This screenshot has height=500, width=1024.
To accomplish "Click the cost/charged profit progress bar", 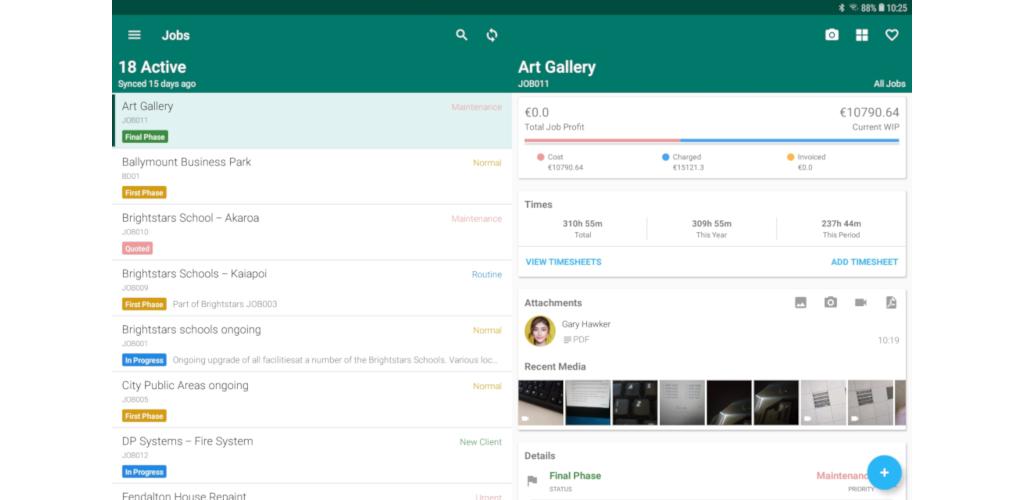I will coord(712,140).
